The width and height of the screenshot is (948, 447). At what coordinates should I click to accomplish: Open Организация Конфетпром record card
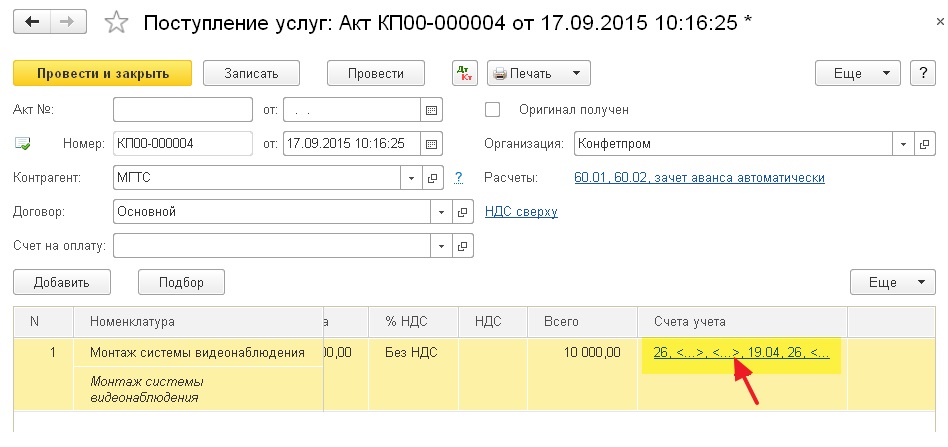coord(924,144)
